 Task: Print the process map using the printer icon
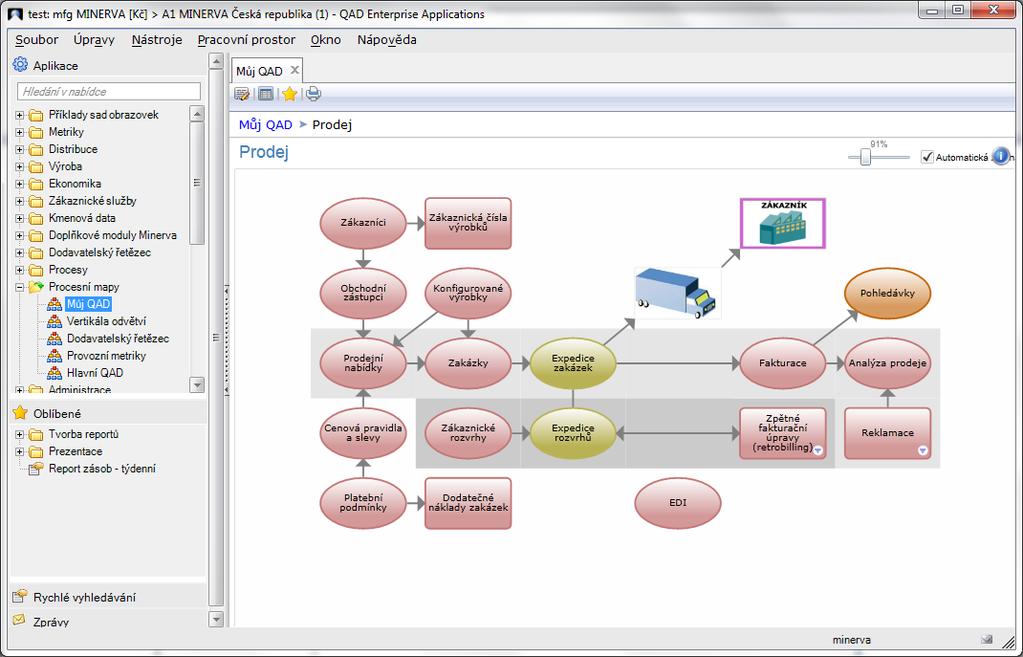tap(313, 94)
